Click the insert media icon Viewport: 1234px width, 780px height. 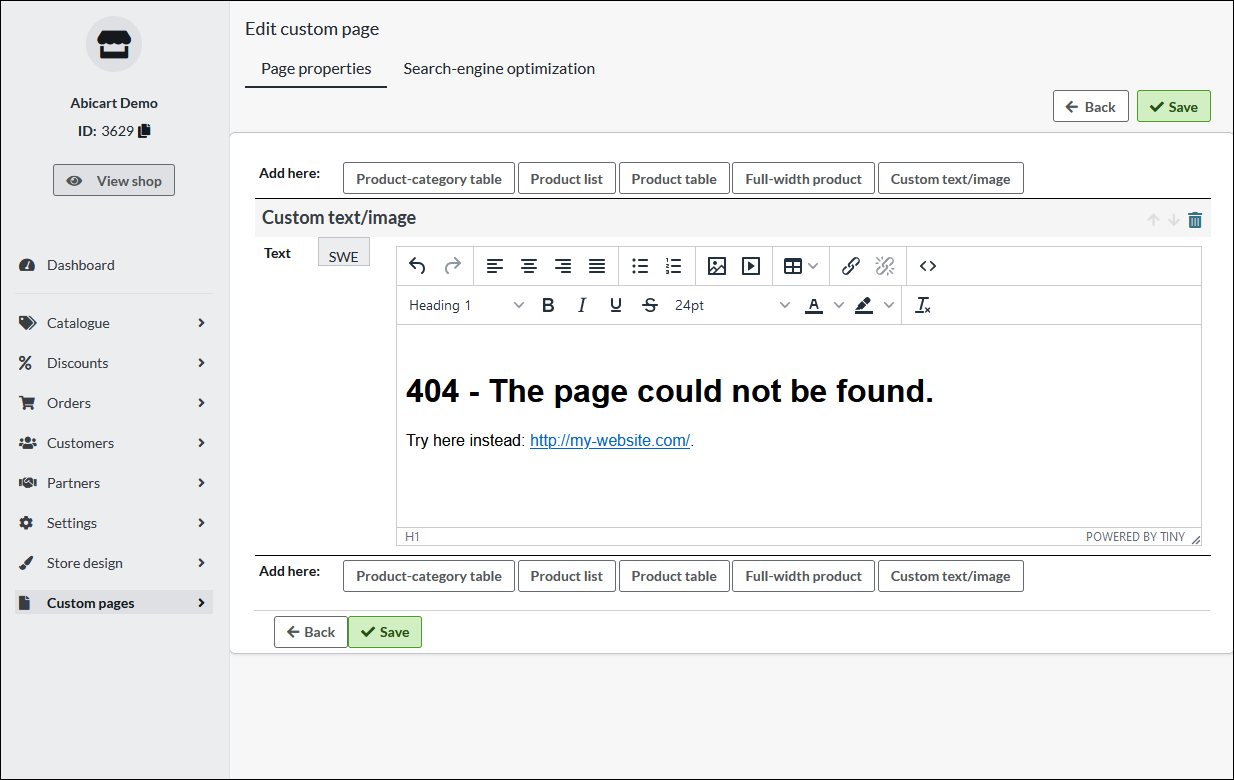pos(751,266)
